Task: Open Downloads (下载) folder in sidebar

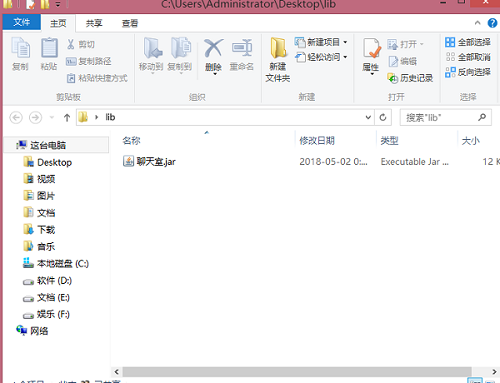Action: tap(39, 230)
